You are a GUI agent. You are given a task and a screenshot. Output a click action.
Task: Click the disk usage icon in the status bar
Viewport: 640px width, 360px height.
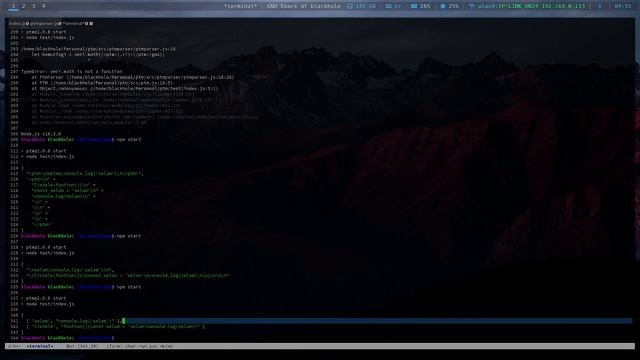pyautogui.click(x=350, y=6)
